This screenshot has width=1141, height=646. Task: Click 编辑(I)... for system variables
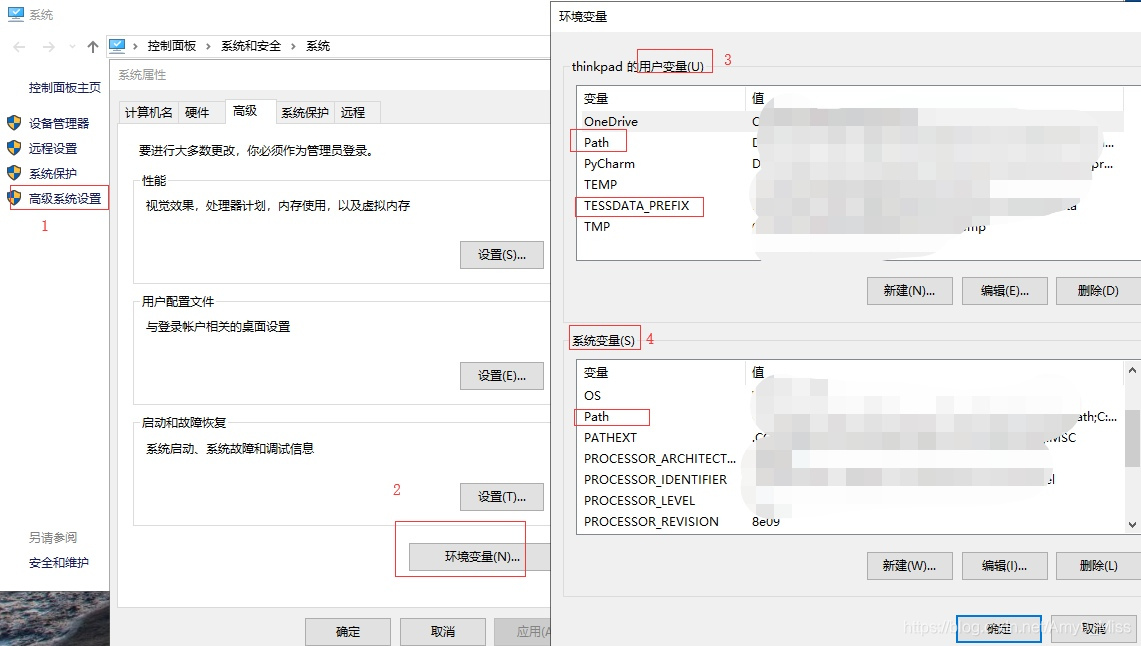tap(1004, 565)
